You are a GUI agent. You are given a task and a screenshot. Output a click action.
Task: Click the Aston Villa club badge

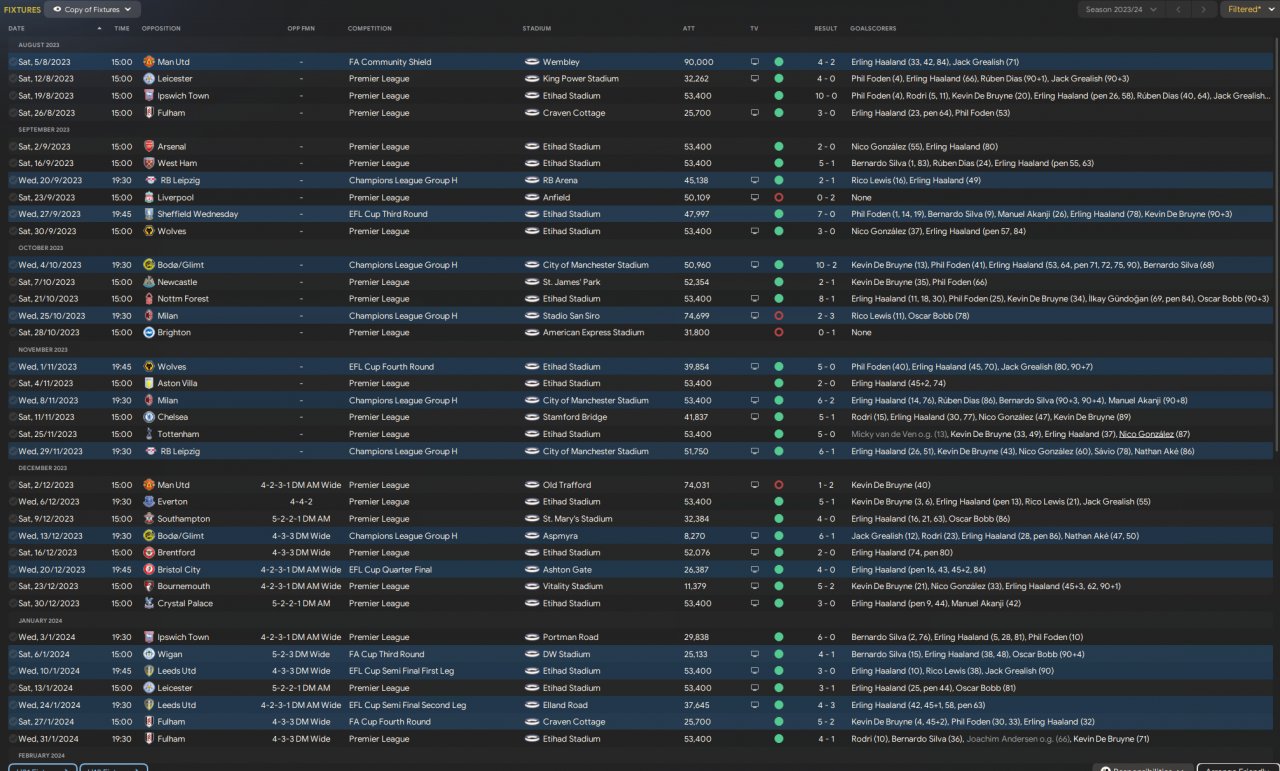148,384
